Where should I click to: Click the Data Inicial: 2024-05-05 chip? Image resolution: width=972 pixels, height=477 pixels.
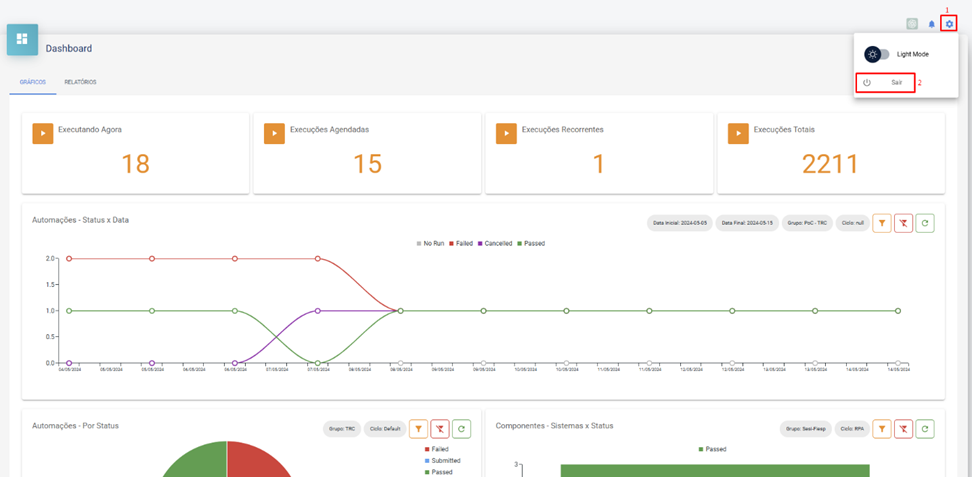coord(680,223)
